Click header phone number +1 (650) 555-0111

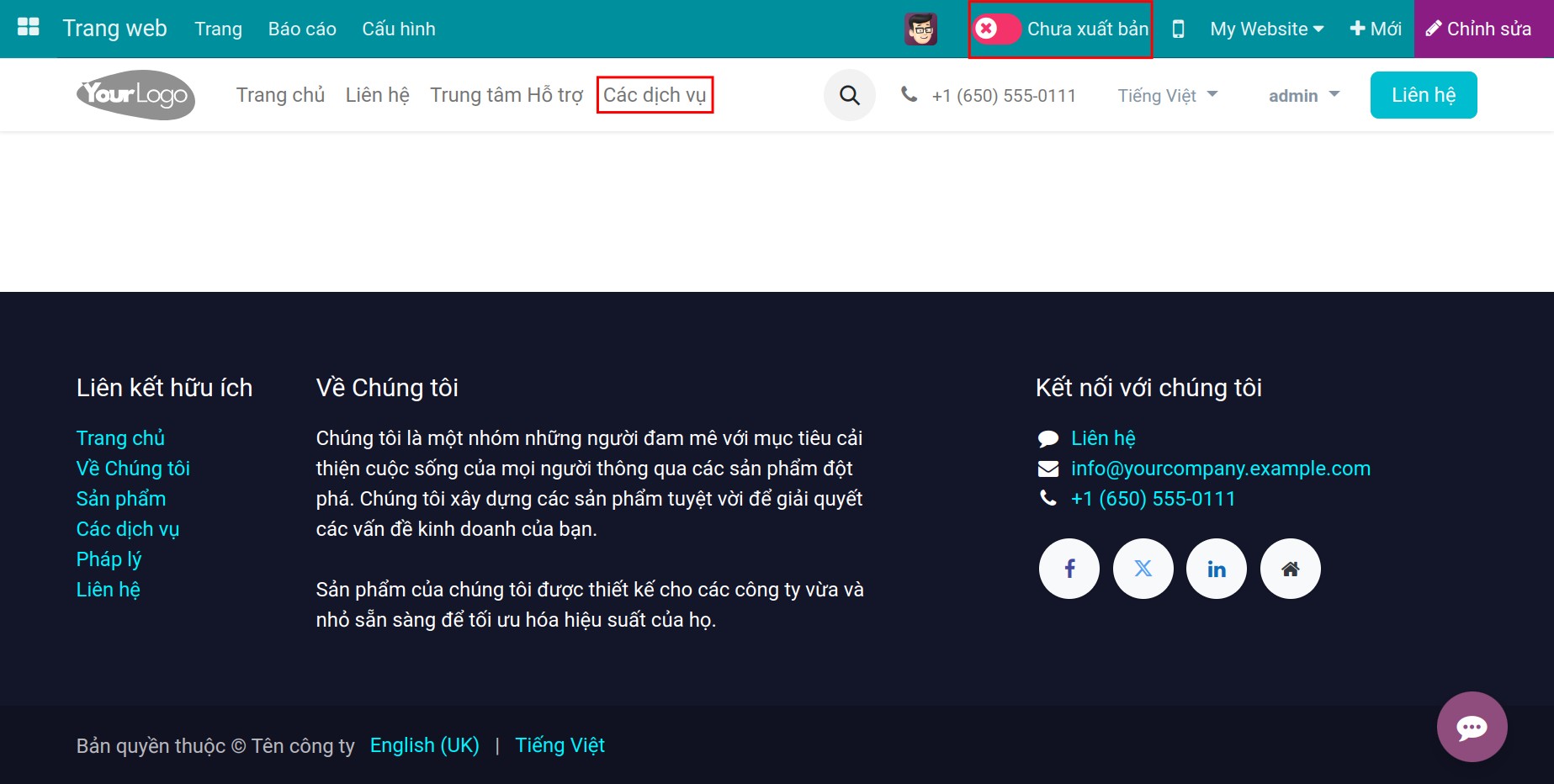point(1004,96)
